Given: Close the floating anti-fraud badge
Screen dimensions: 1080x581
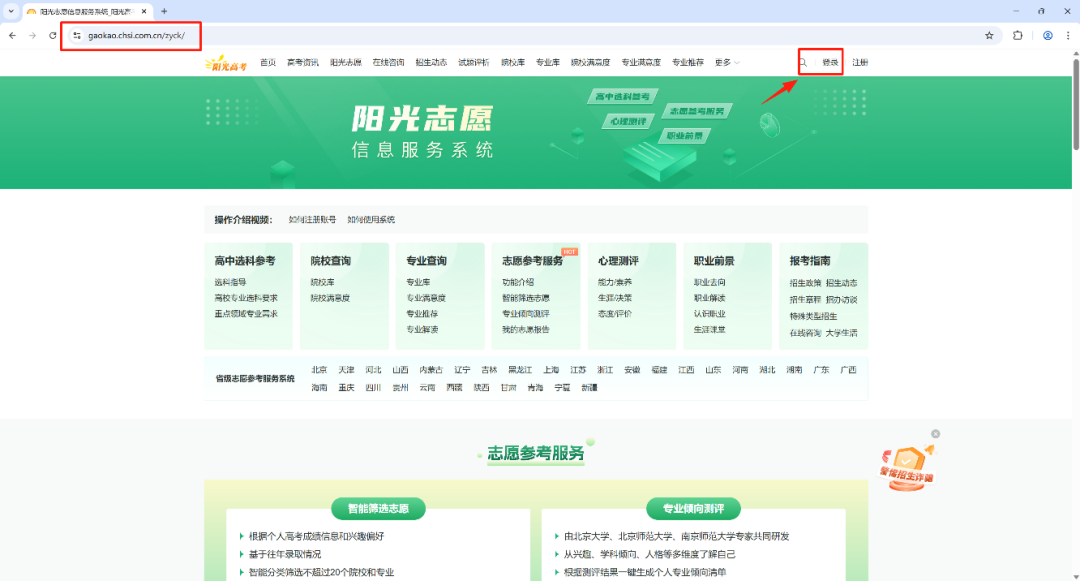Looking at the screenshot, I should coord(935,434).
